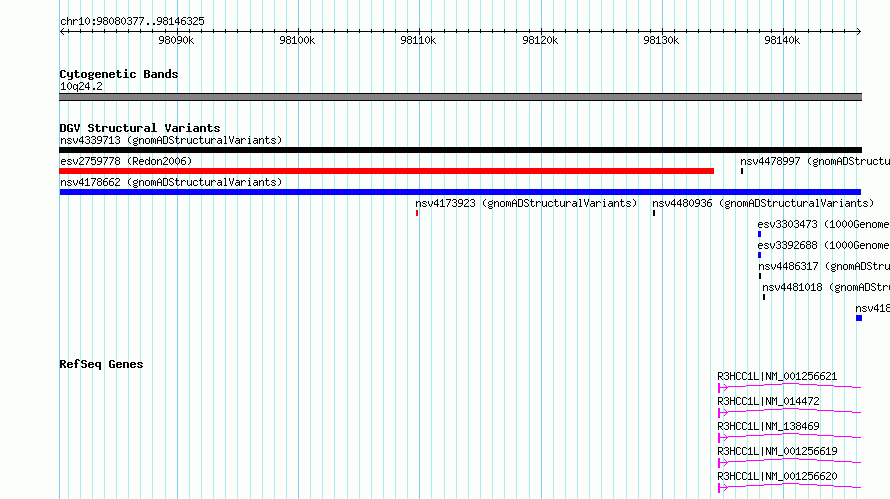Select the Cytogenetic Bands track heading
Screen dimensions: 890x499
coord(119,74)
